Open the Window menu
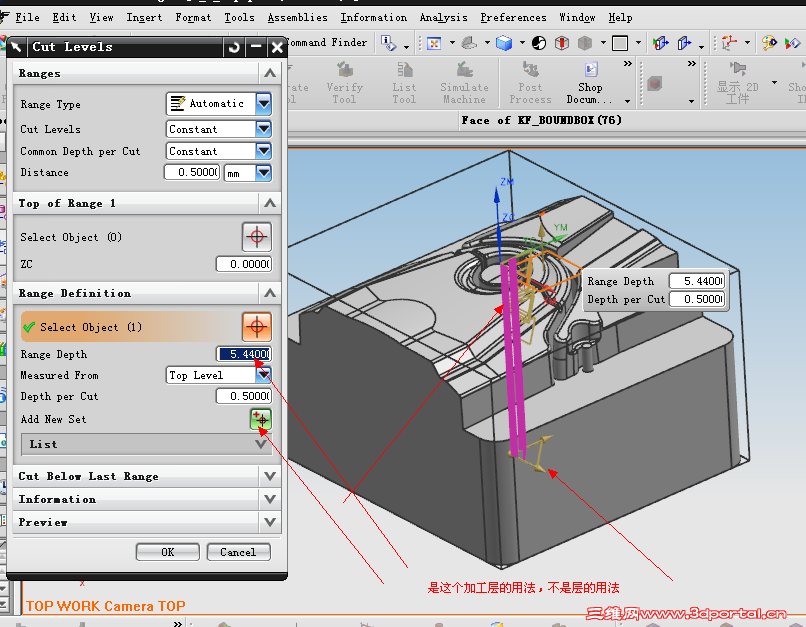This screenshot has width=806, height=627. point(577,17)
